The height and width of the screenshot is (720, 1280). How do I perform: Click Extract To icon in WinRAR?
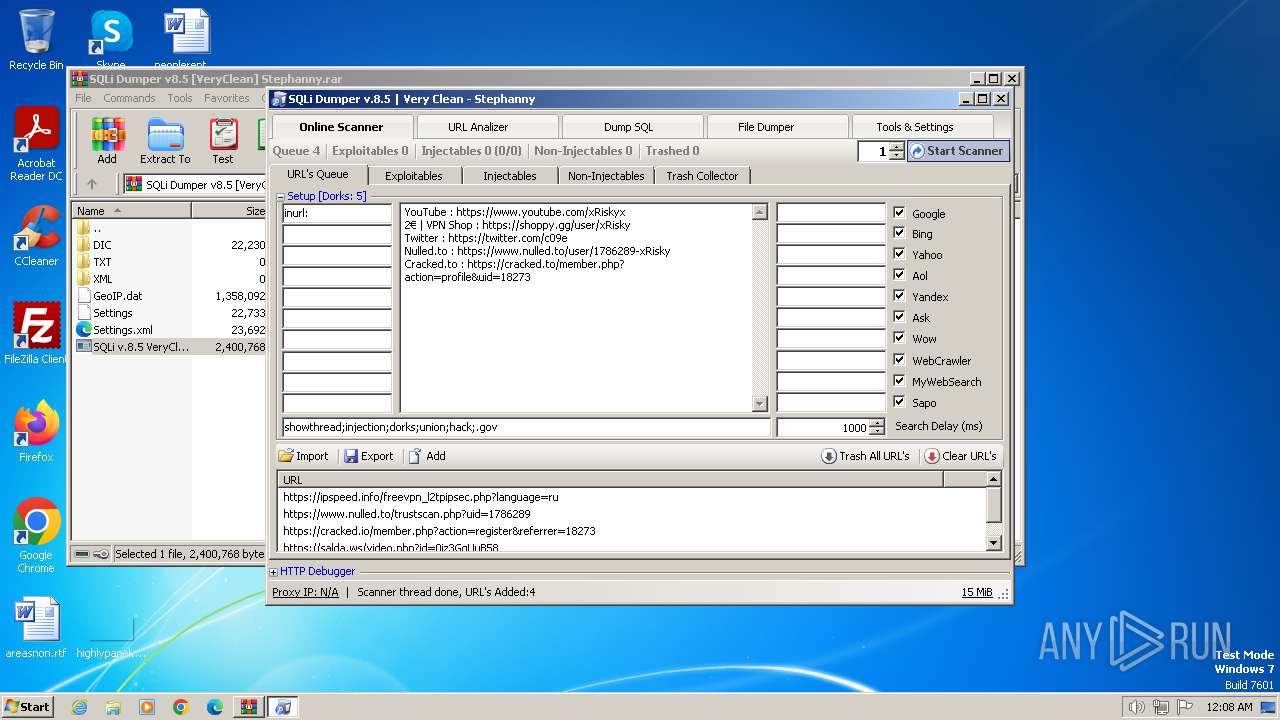click(x=165, y=141)
